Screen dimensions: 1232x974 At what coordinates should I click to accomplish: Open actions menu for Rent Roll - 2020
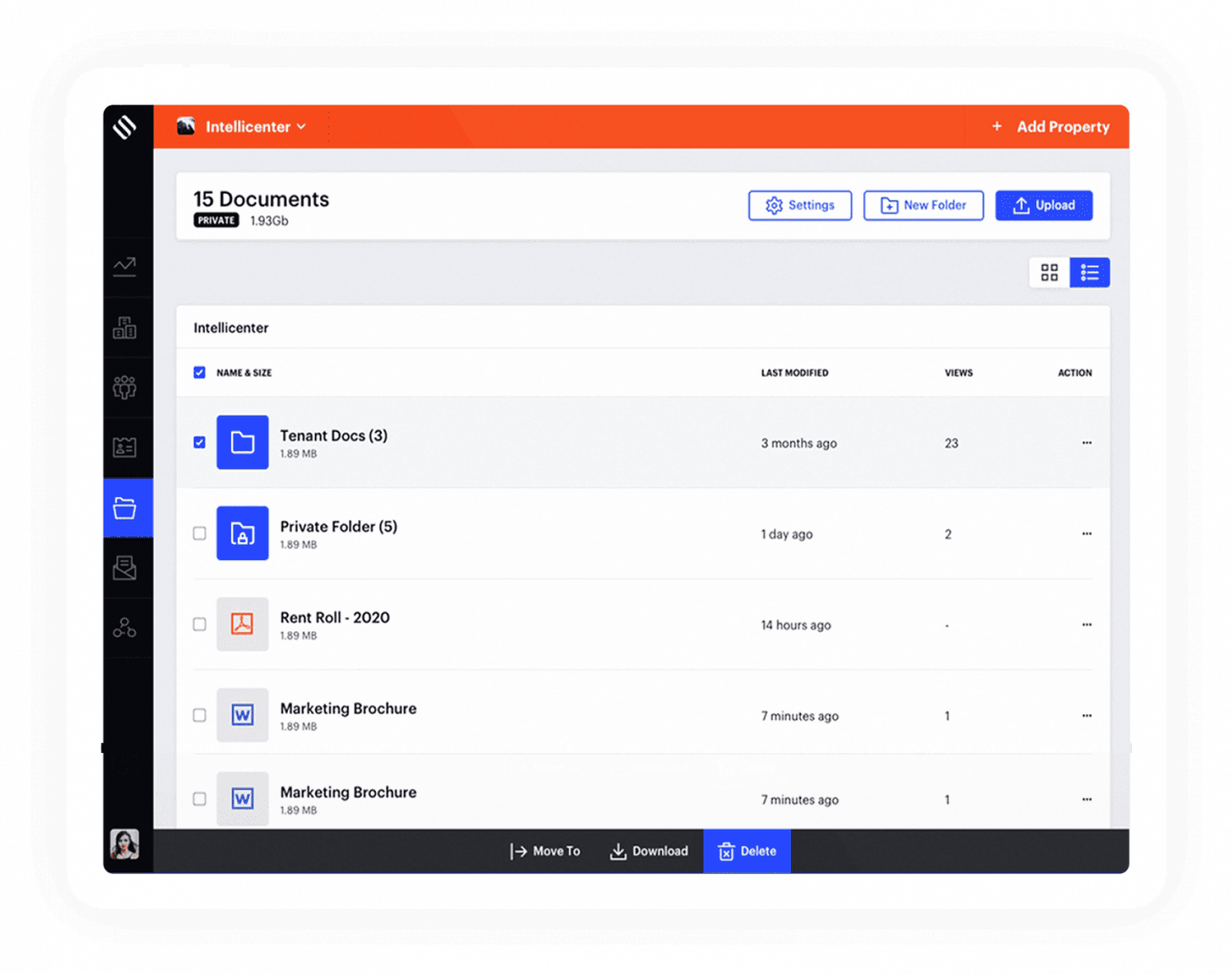(x=1087, y=625)
